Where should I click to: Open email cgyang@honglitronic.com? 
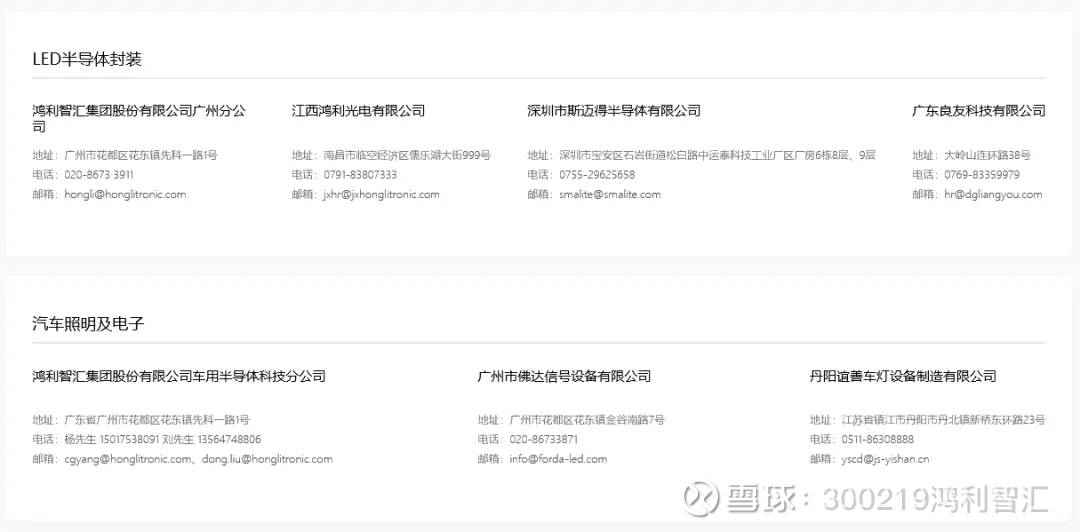[x=127, y=459]
